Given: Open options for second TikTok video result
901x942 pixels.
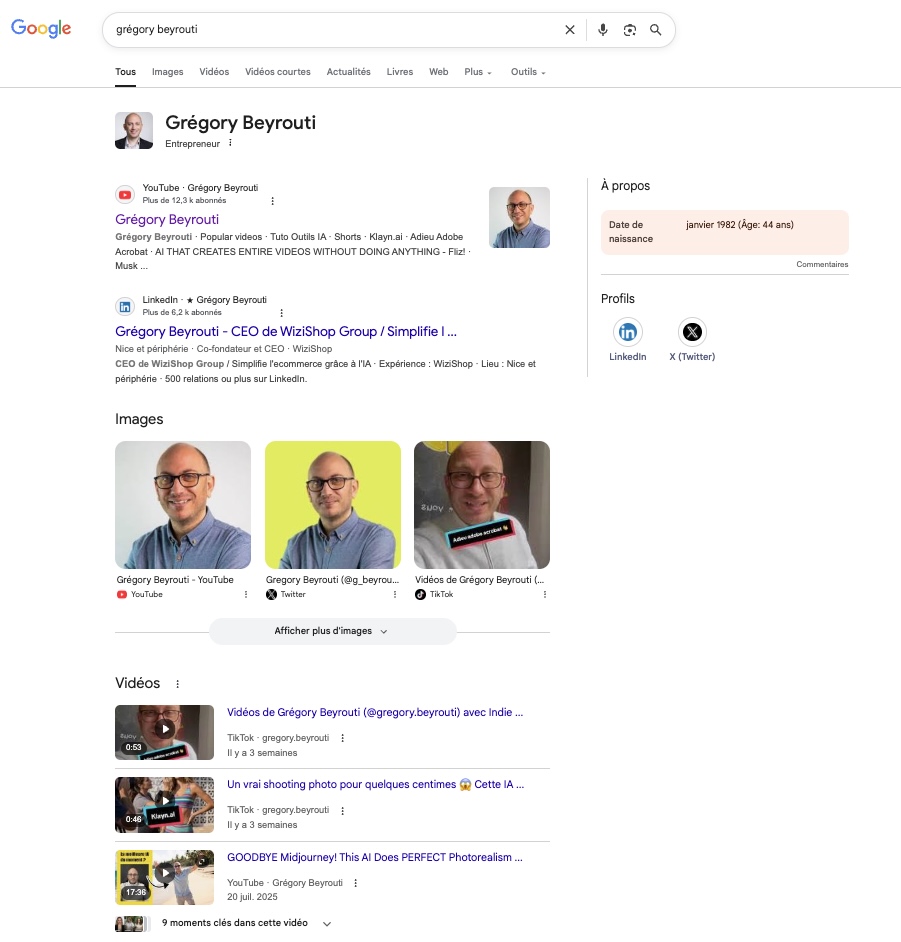Looking at the screenshot, I should point(342,810).
